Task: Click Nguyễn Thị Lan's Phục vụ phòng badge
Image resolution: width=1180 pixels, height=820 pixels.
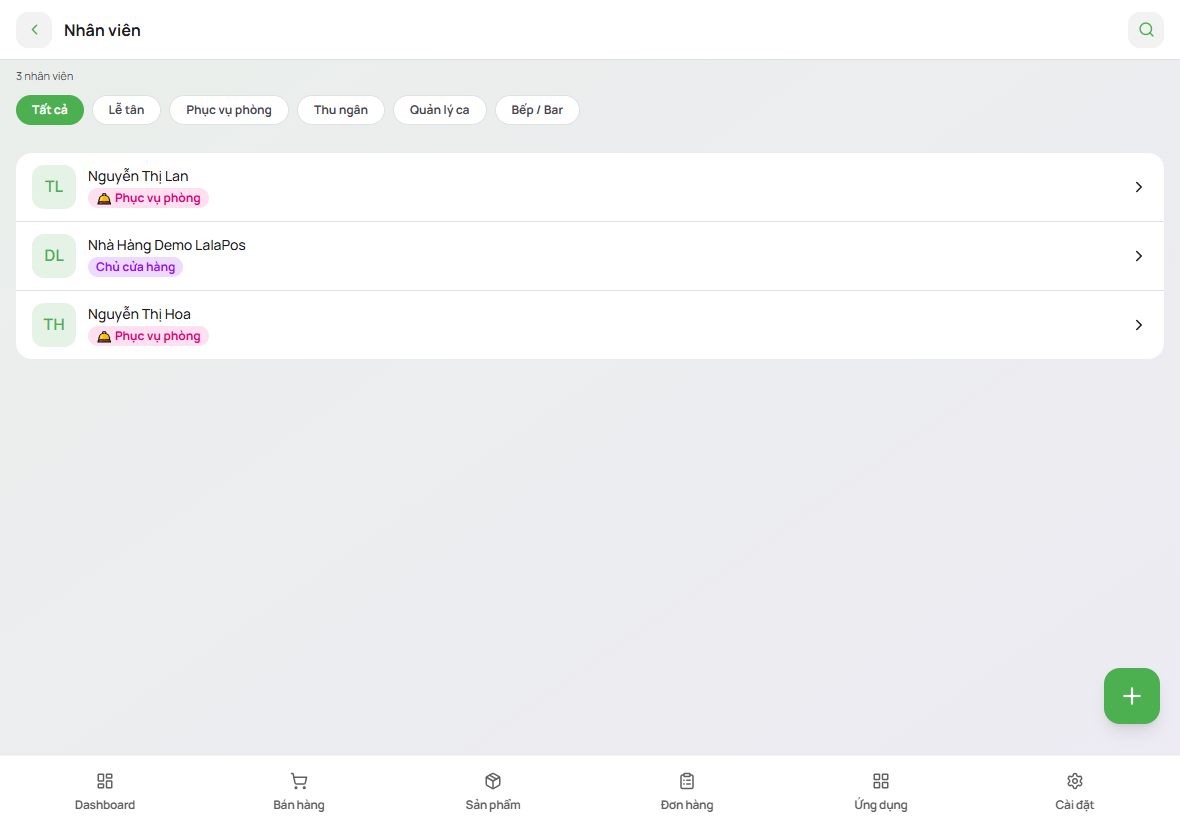Action: (148, 198)
